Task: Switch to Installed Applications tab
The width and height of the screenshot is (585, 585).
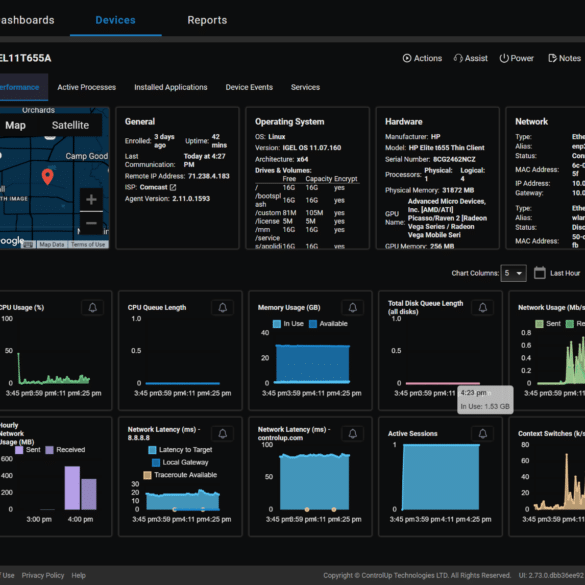Action: tap(171, 87)
